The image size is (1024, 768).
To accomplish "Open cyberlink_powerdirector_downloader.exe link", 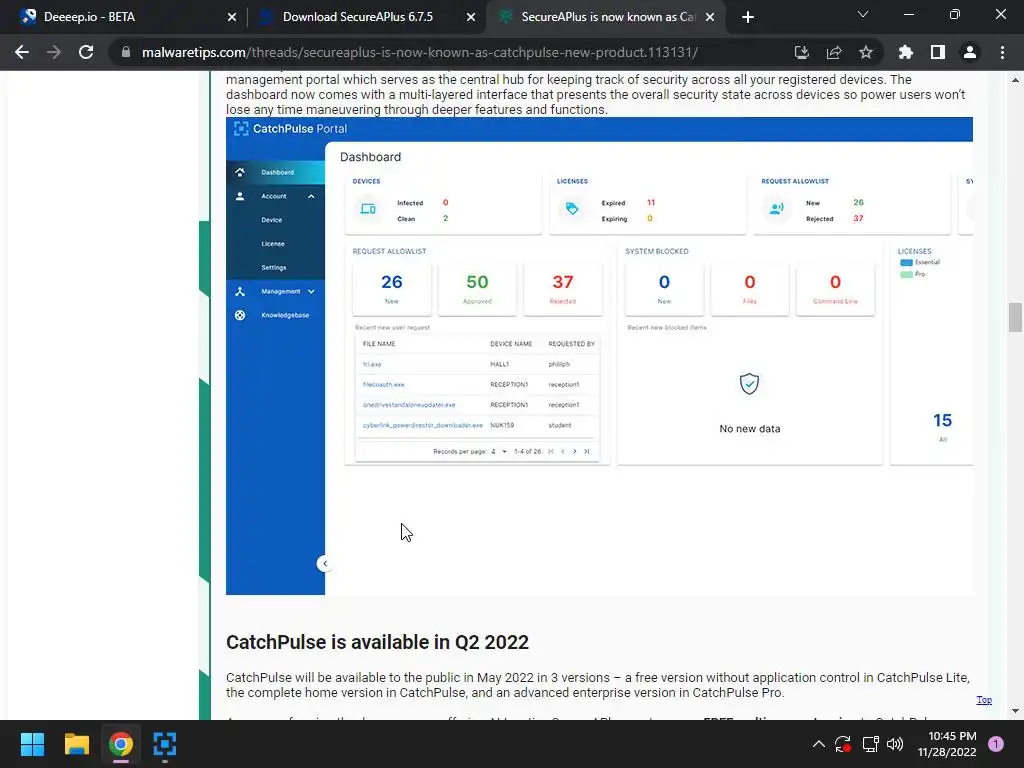I will [423, 425].
